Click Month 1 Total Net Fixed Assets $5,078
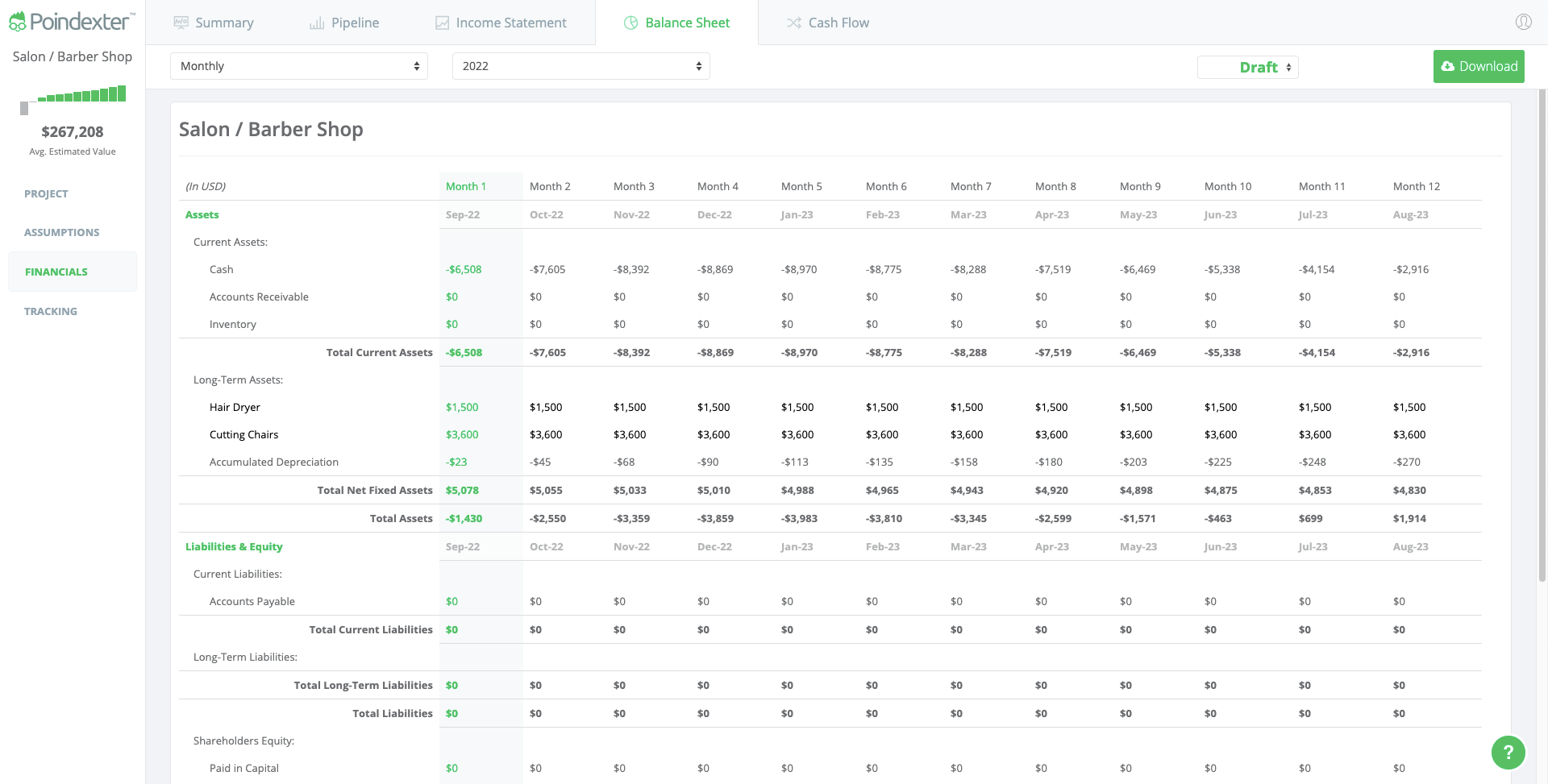 click(462, 490)
